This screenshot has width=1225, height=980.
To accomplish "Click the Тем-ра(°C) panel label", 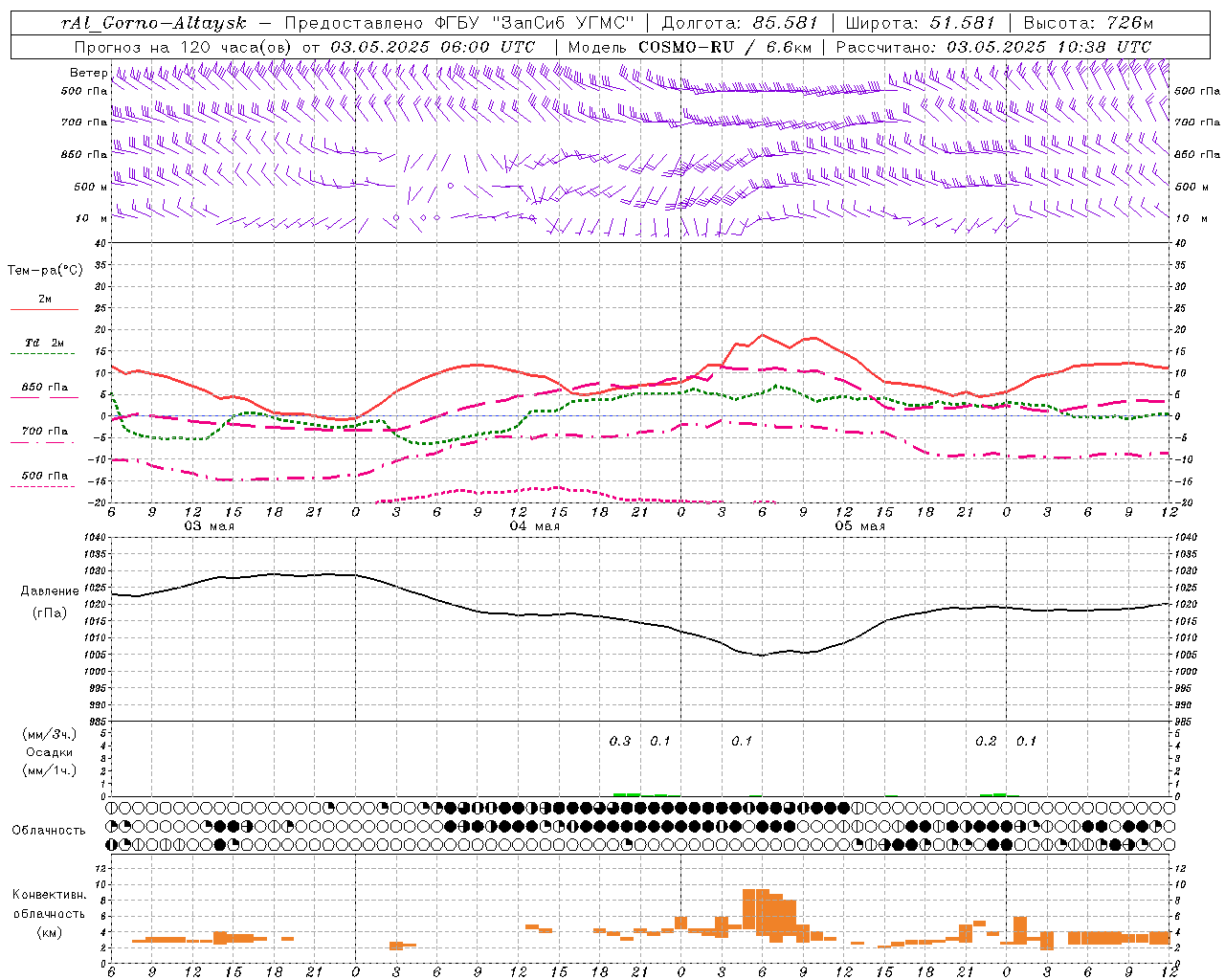I will tap(45, 271).
